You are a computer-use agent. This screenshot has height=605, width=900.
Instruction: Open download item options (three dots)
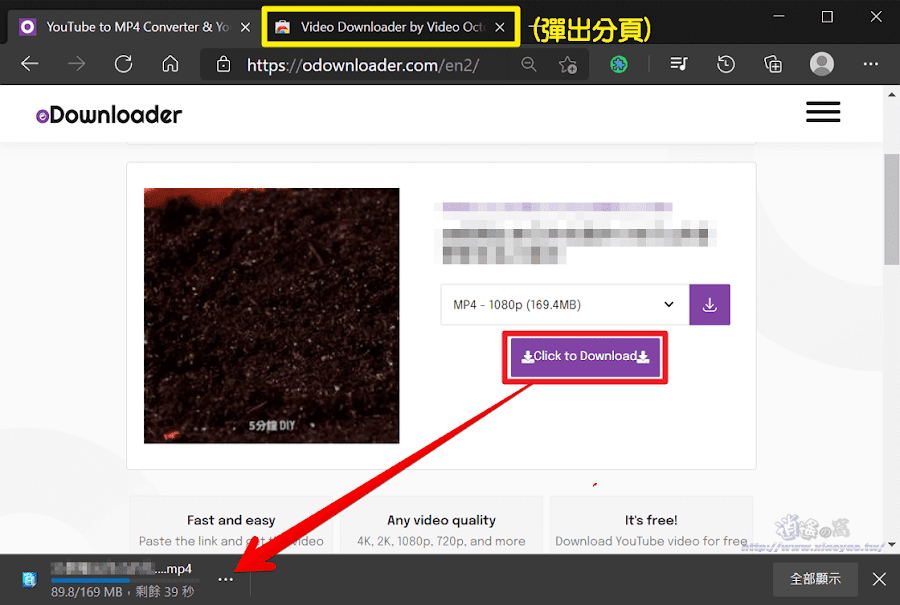click(x=226, y=579)
